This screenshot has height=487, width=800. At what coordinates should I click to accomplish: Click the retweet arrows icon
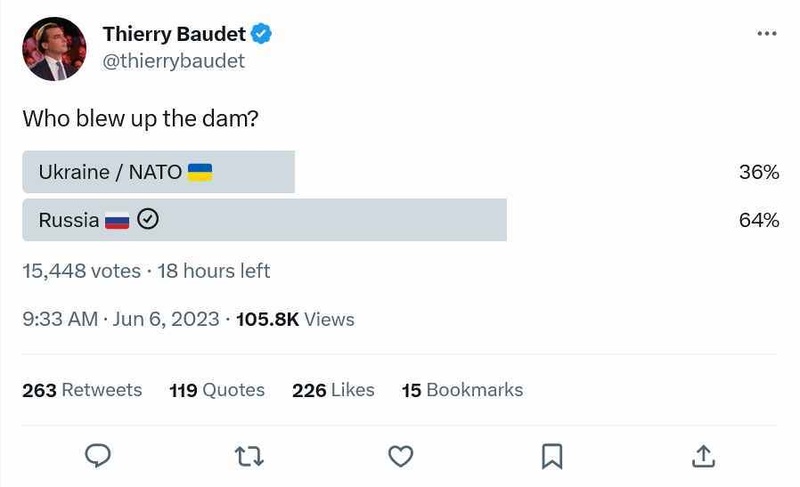[249, 456]
